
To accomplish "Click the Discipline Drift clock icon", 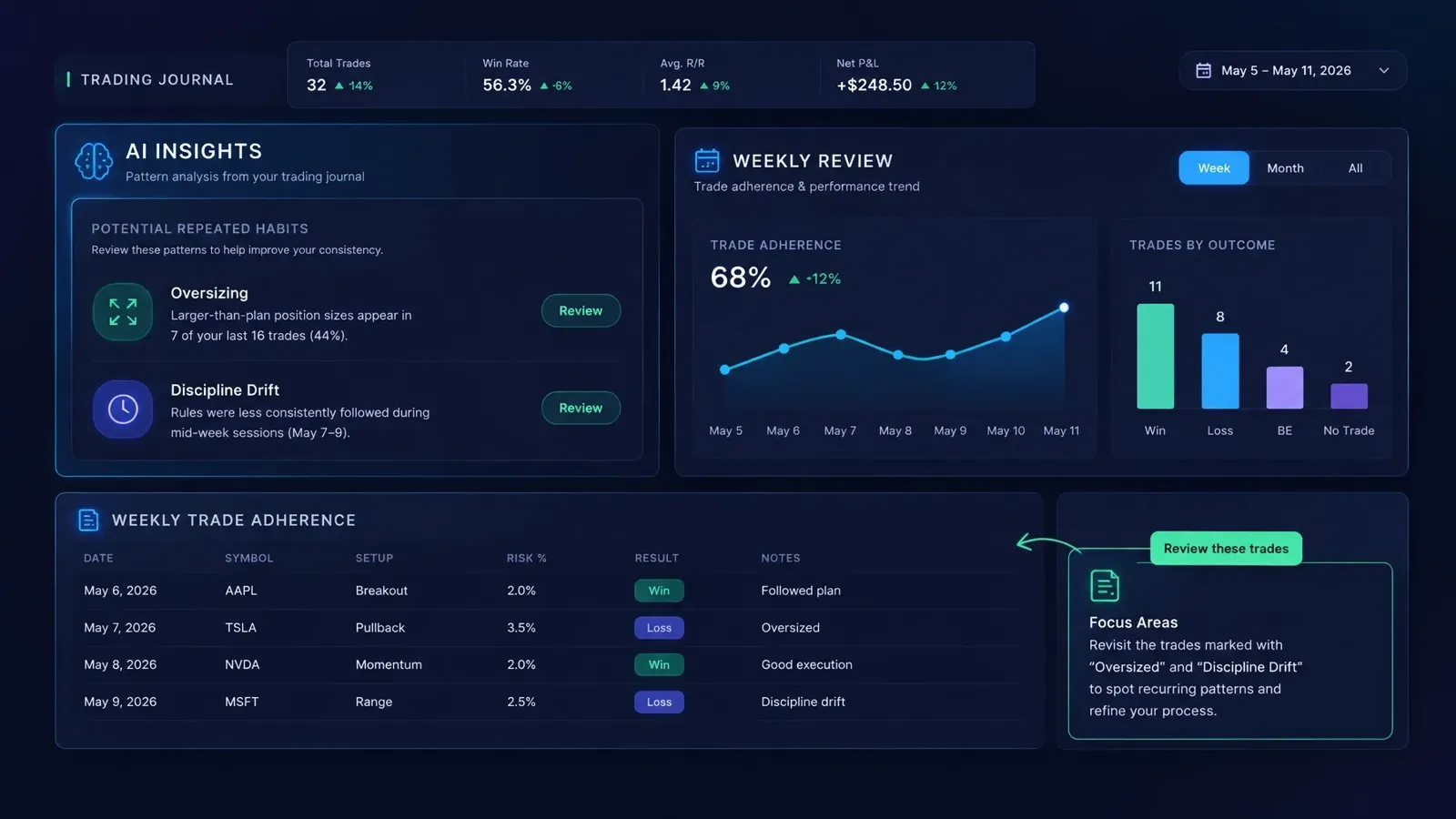I will coord(123,409).
